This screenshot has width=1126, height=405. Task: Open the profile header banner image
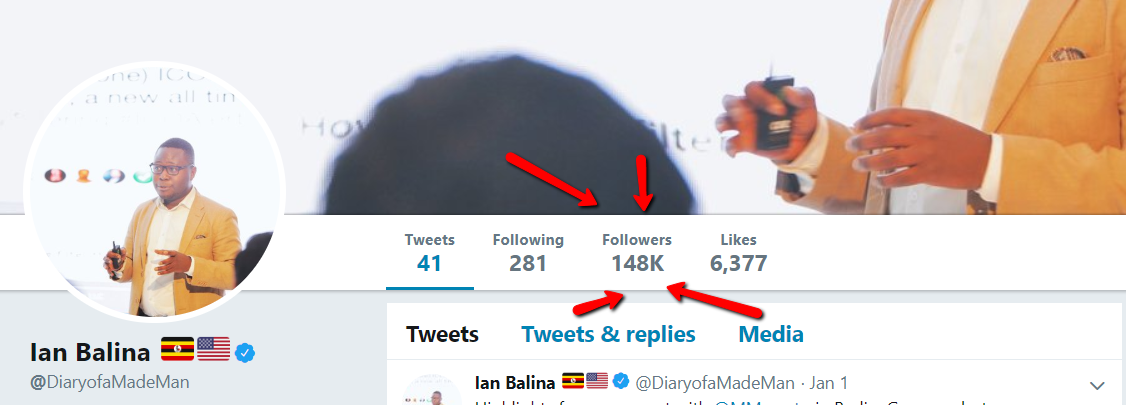(563, 107)
